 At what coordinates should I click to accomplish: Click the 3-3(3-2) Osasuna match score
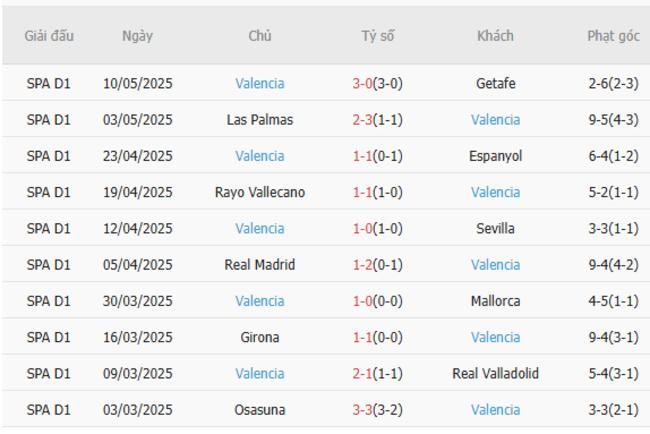click(377, 410)
